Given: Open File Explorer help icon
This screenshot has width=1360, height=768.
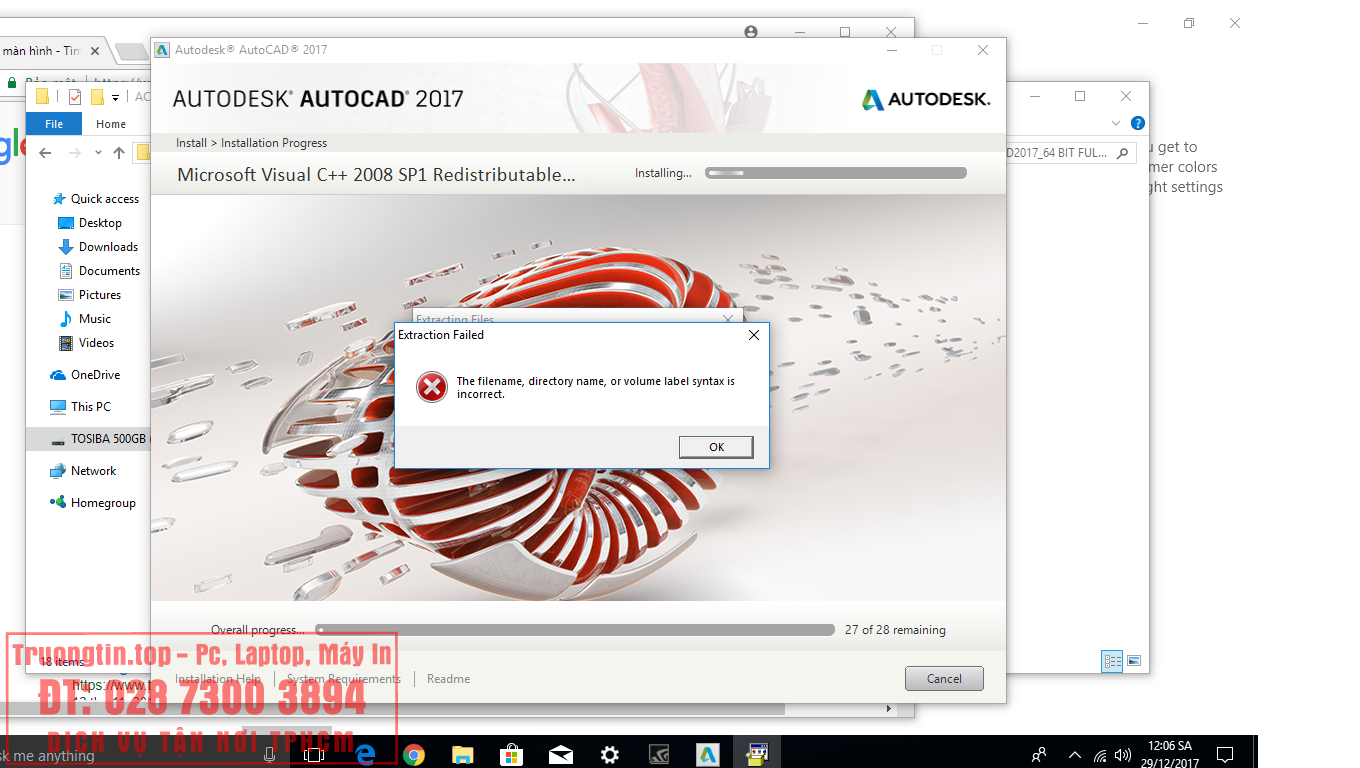Looking at the screenshot, I should (x=1137, y=123).
